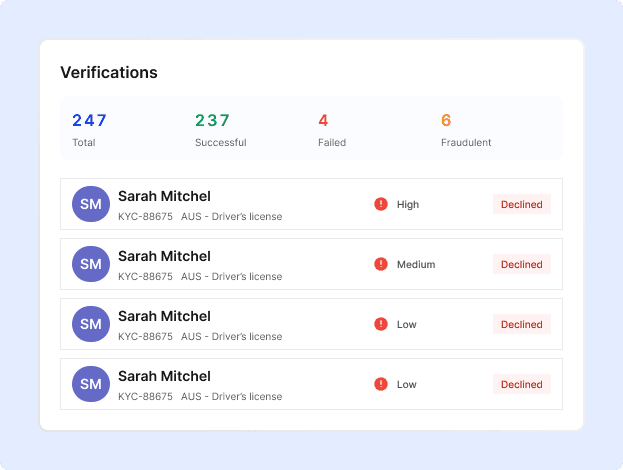Click the SM avatar in the third row
This screenshot has width=623, height=470.
[x=91, y=324]
